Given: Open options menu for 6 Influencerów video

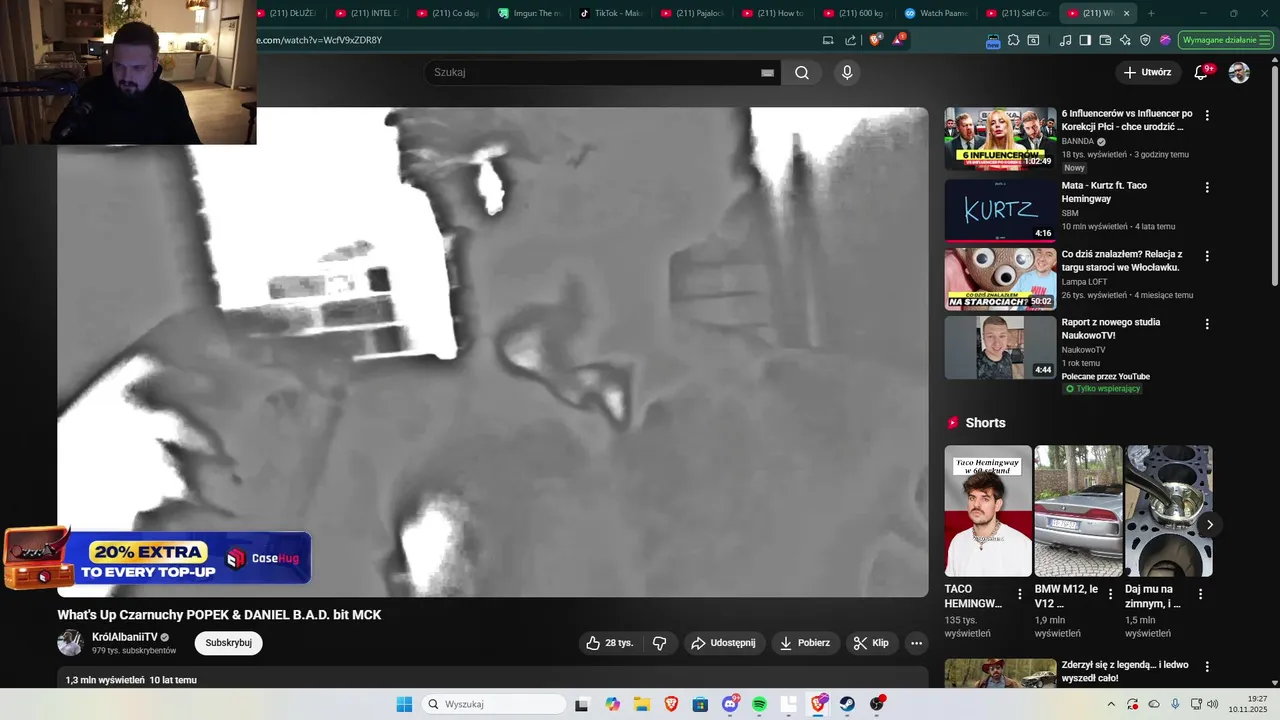Looking at the screenshot, I should [x=1207, y=115].
